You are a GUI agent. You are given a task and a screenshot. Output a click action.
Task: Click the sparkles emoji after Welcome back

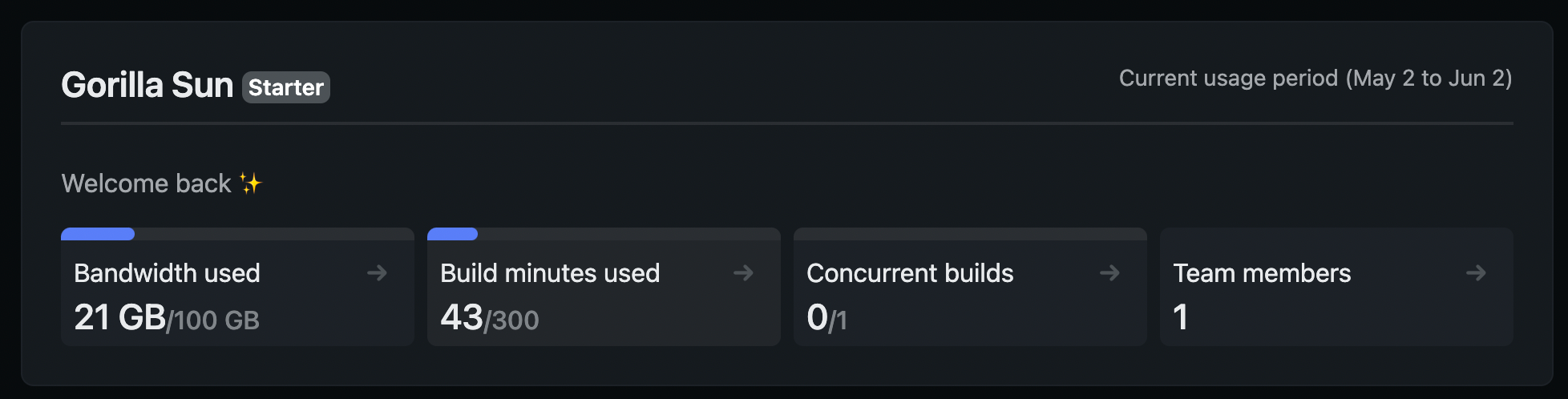coord(251,183)
